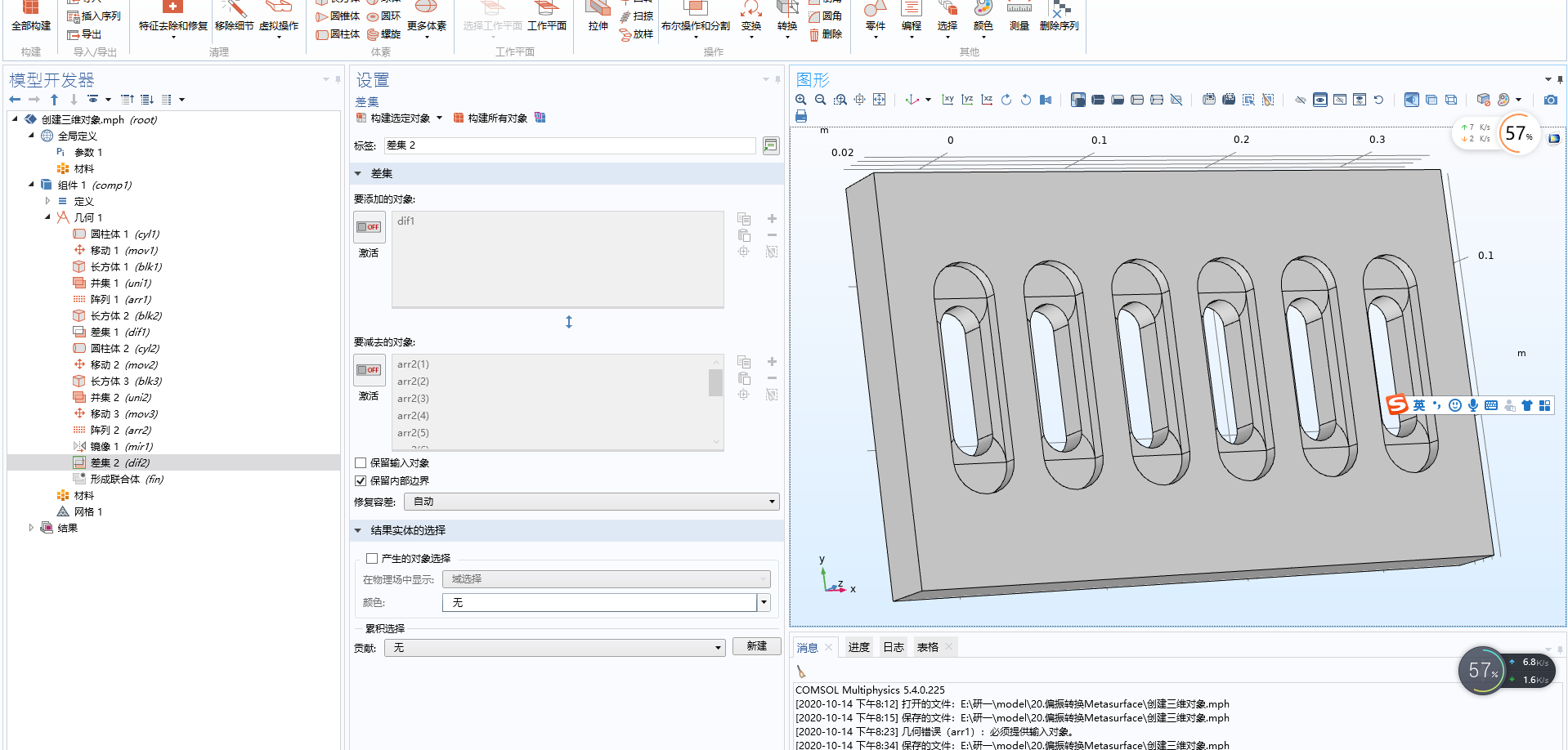Select 网格 1 in the model tree
The width and height of the screenshot is (1568, 750).
[80, 511]
